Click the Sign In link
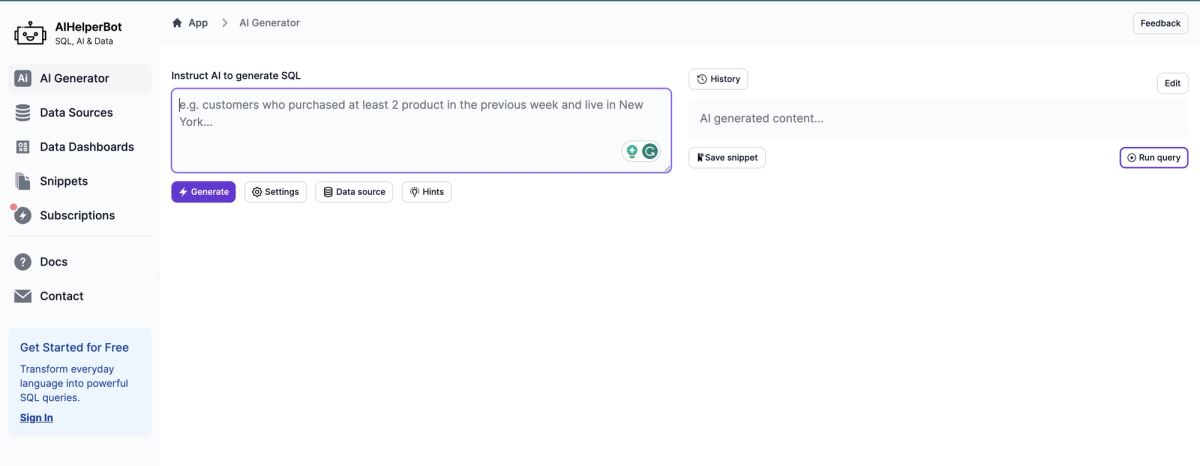 click(x=36, y=418)
